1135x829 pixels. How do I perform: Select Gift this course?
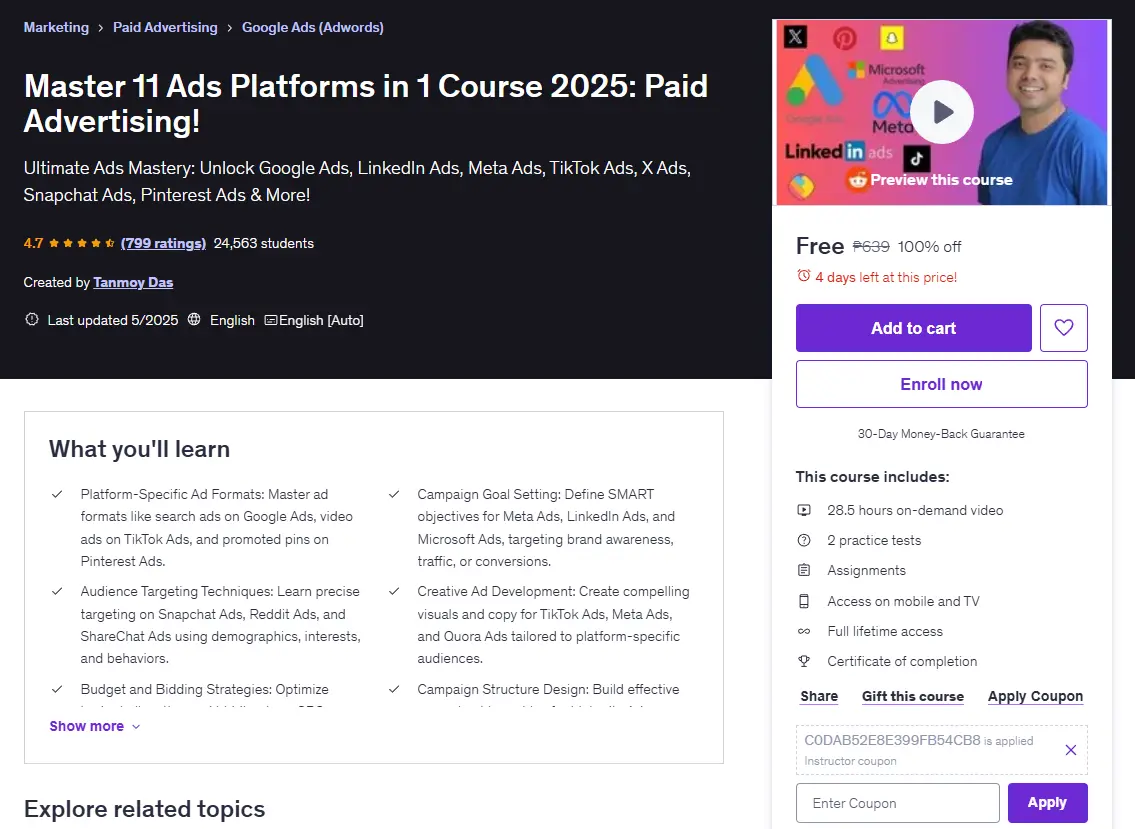tap(913, 697)
